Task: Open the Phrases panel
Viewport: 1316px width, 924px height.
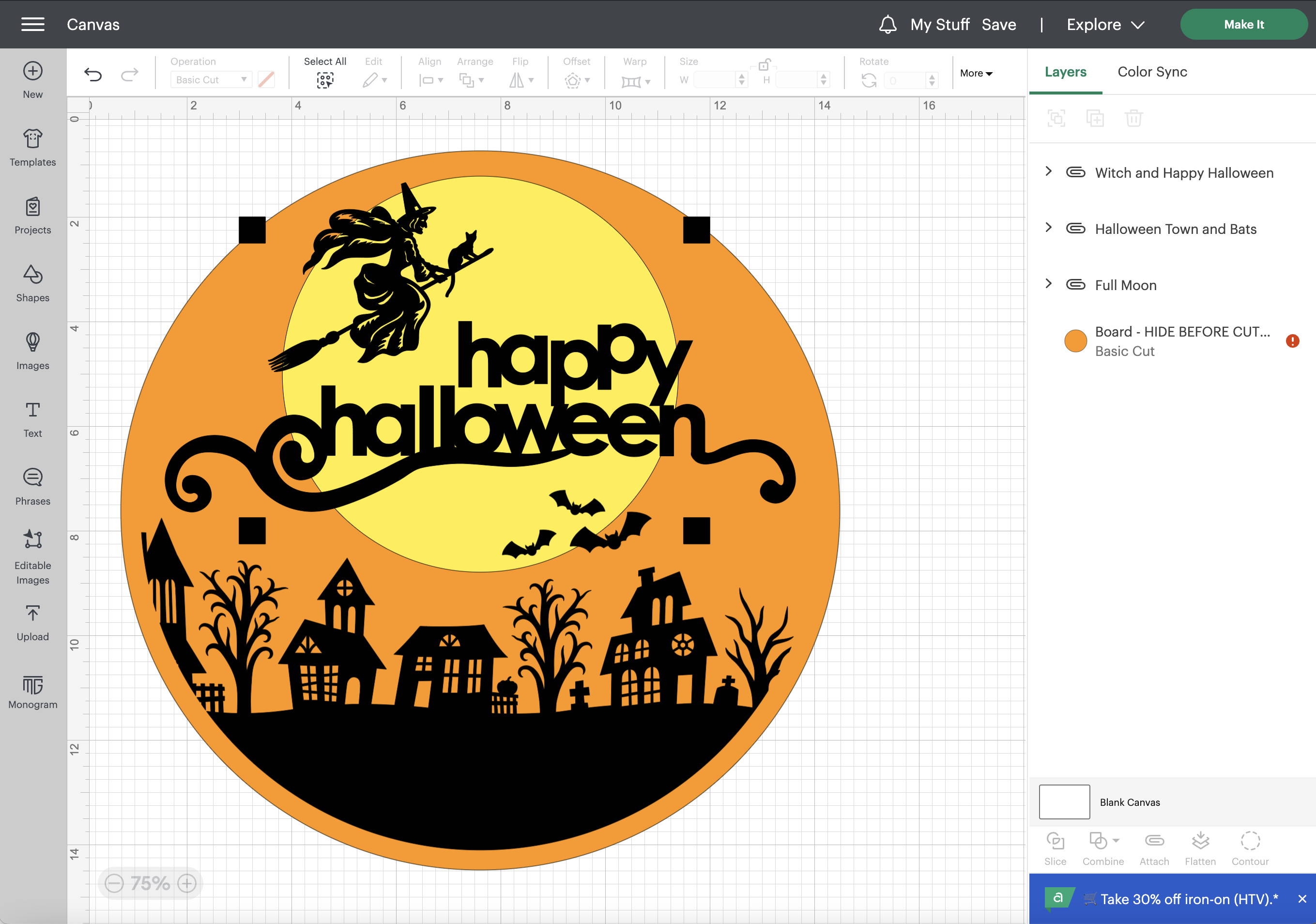Action: 32,487
